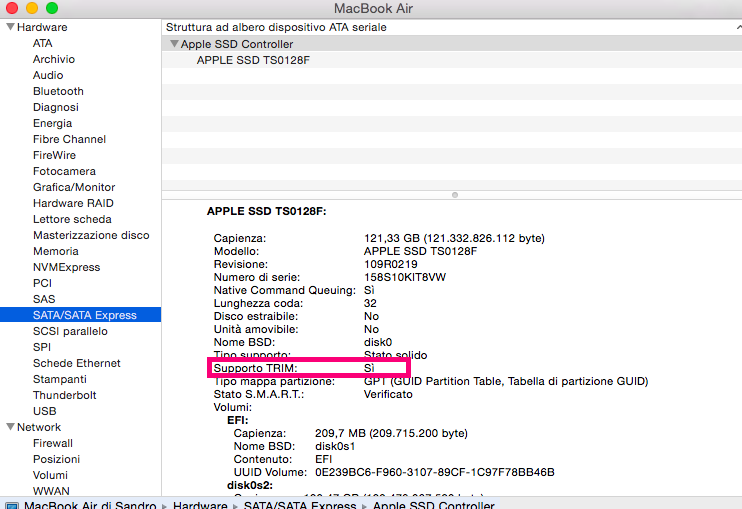The image size is (742, 509).
Task: Click Apple SSD Controller in the path bar
Action: pos(433,505)
